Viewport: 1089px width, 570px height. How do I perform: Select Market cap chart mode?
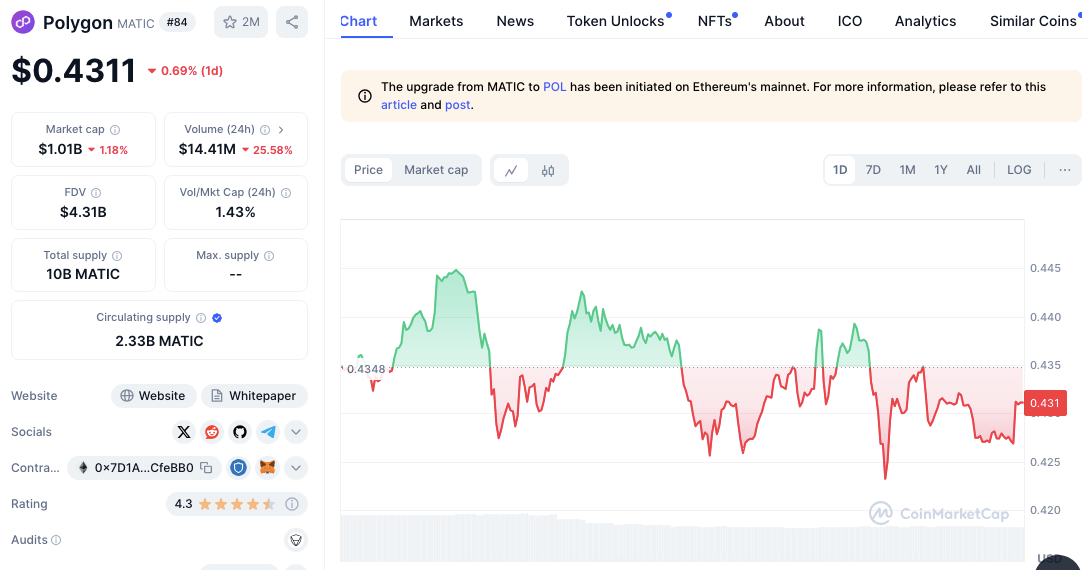(x=436, y=170)
